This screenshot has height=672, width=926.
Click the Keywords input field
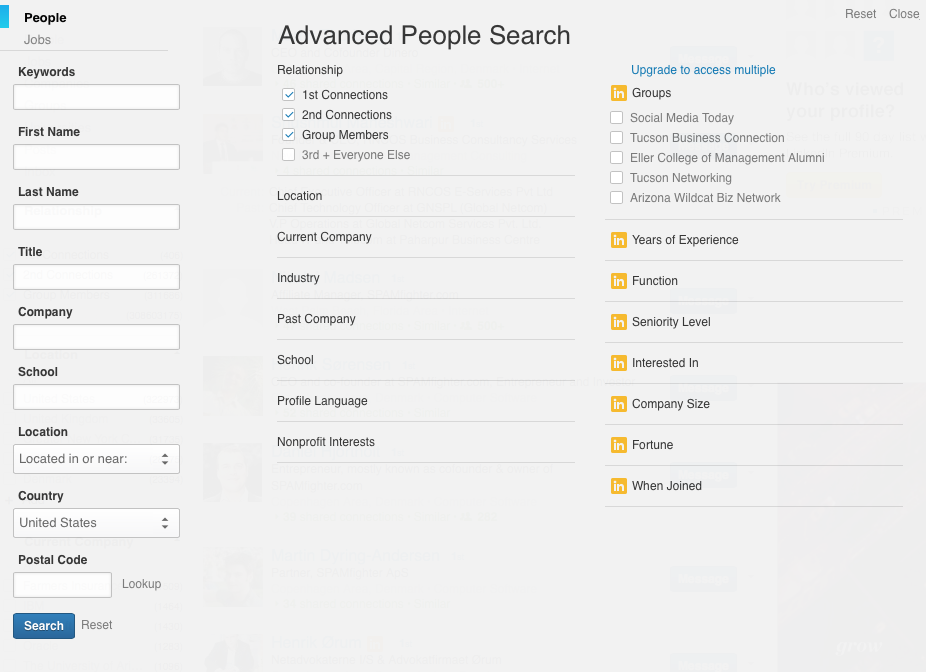pyautogui.click(x=96, y=97)
